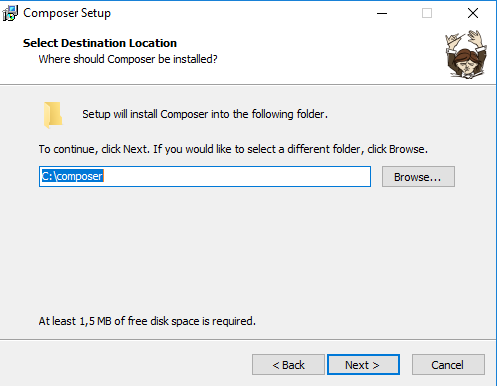Close the Composer Setup window
The image size is (497, 386).
(x=473, y=13)
